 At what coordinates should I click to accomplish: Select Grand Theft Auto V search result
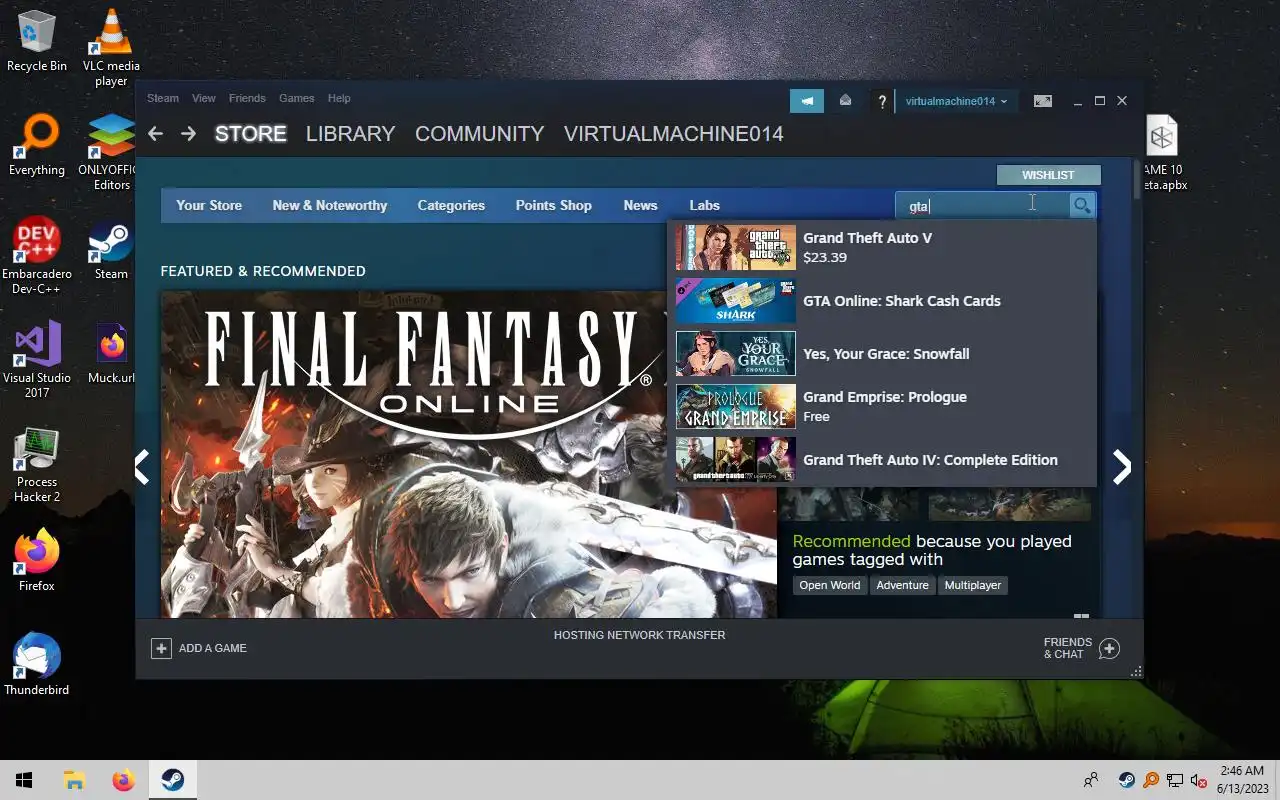[x=882, y=247]
